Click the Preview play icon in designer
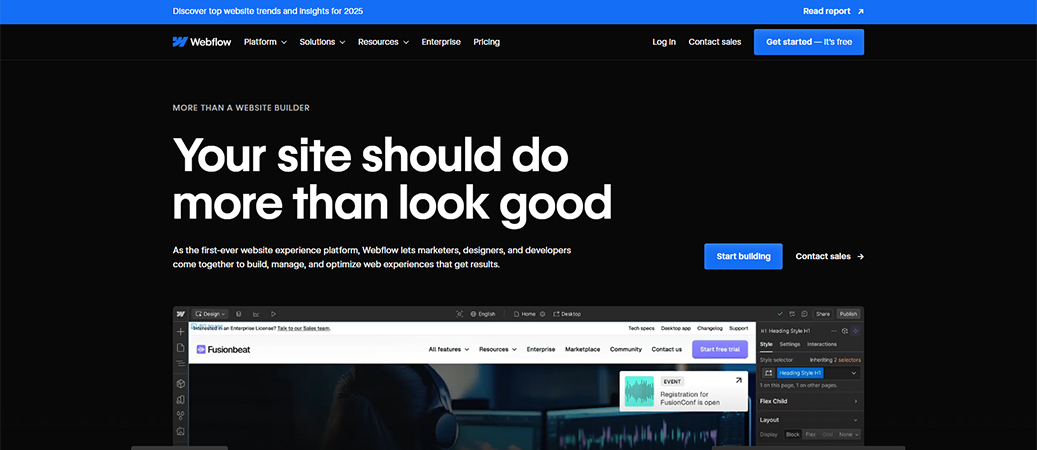 tap(274, 314)
